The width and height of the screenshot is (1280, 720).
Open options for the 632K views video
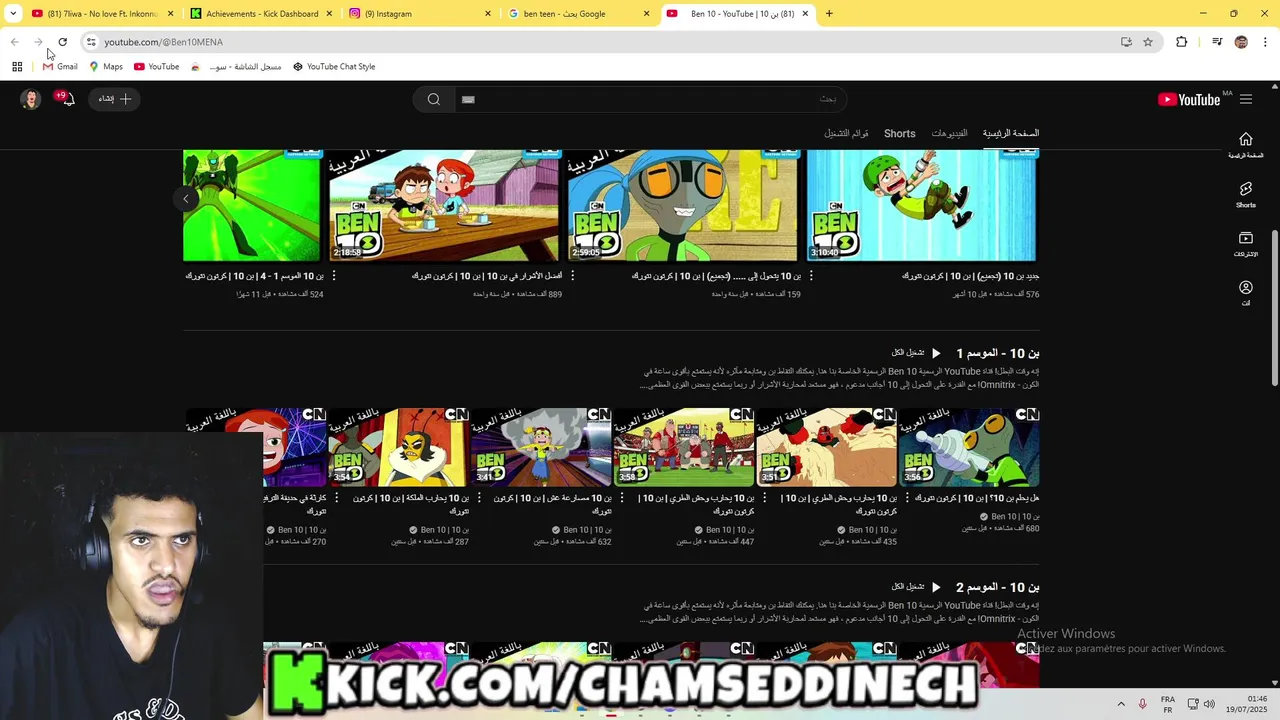coord(479,498)
